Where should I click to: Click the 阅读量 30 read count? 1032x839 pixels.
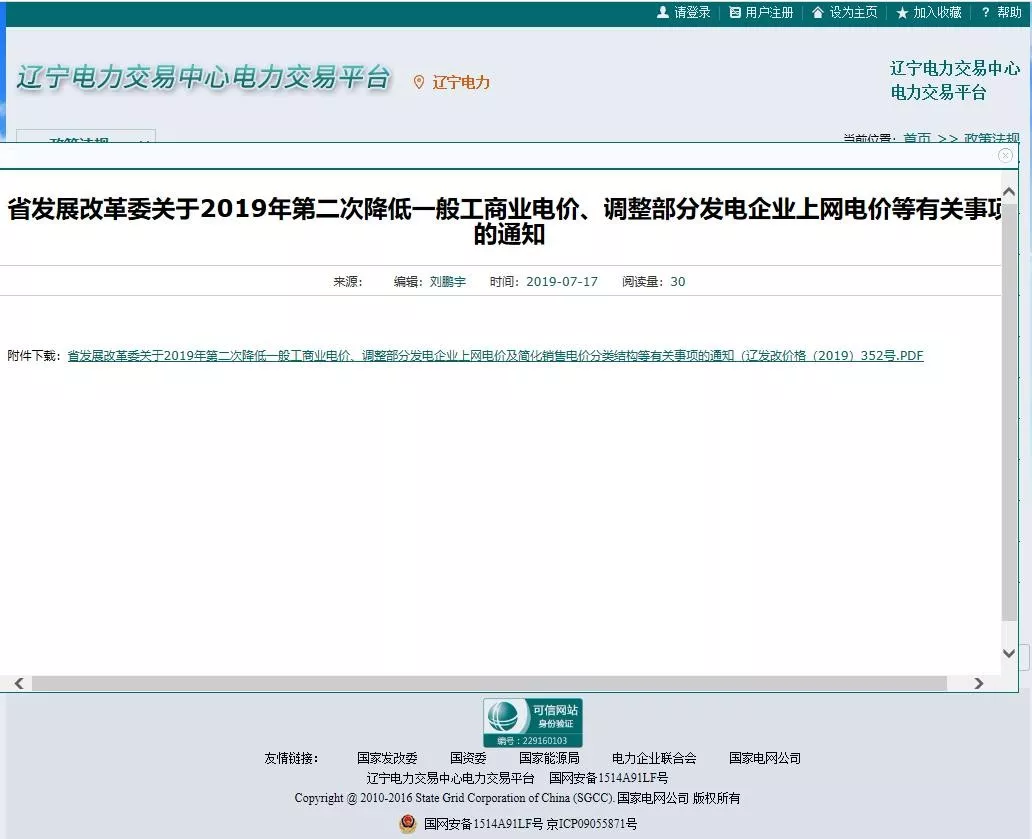[654, 282]
